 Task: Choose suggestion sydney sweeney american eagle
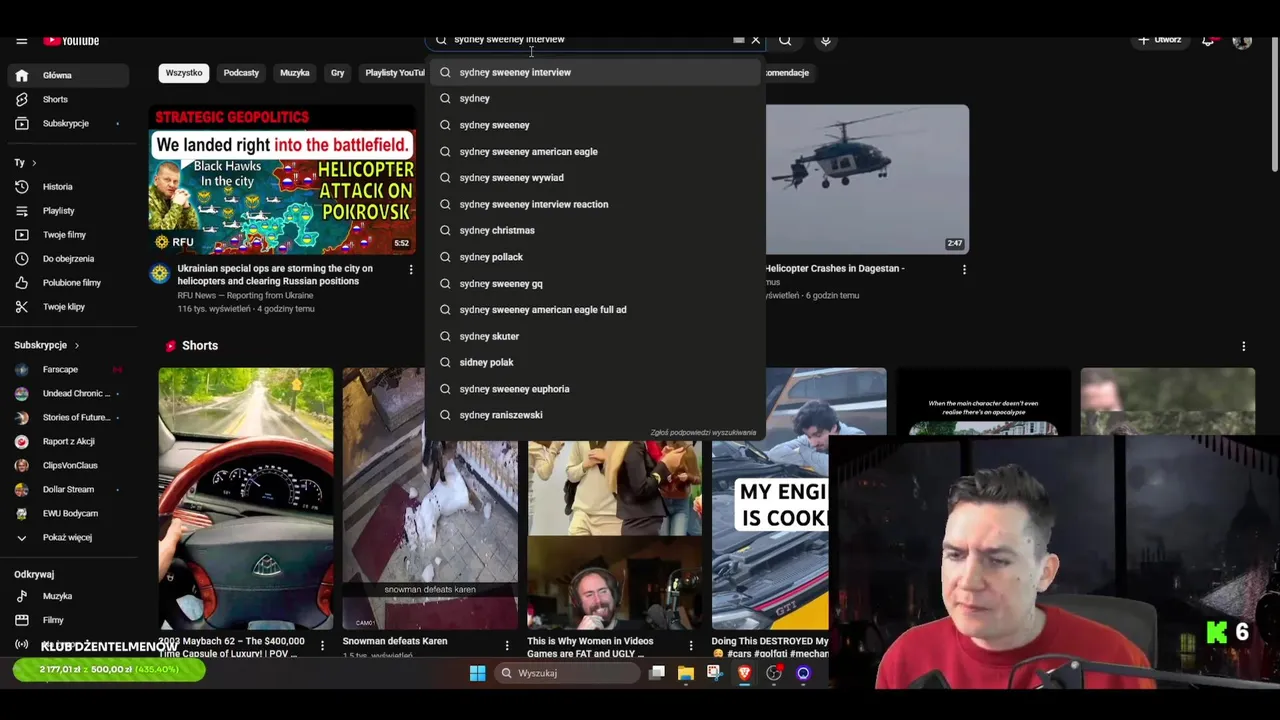click(596, 151)
